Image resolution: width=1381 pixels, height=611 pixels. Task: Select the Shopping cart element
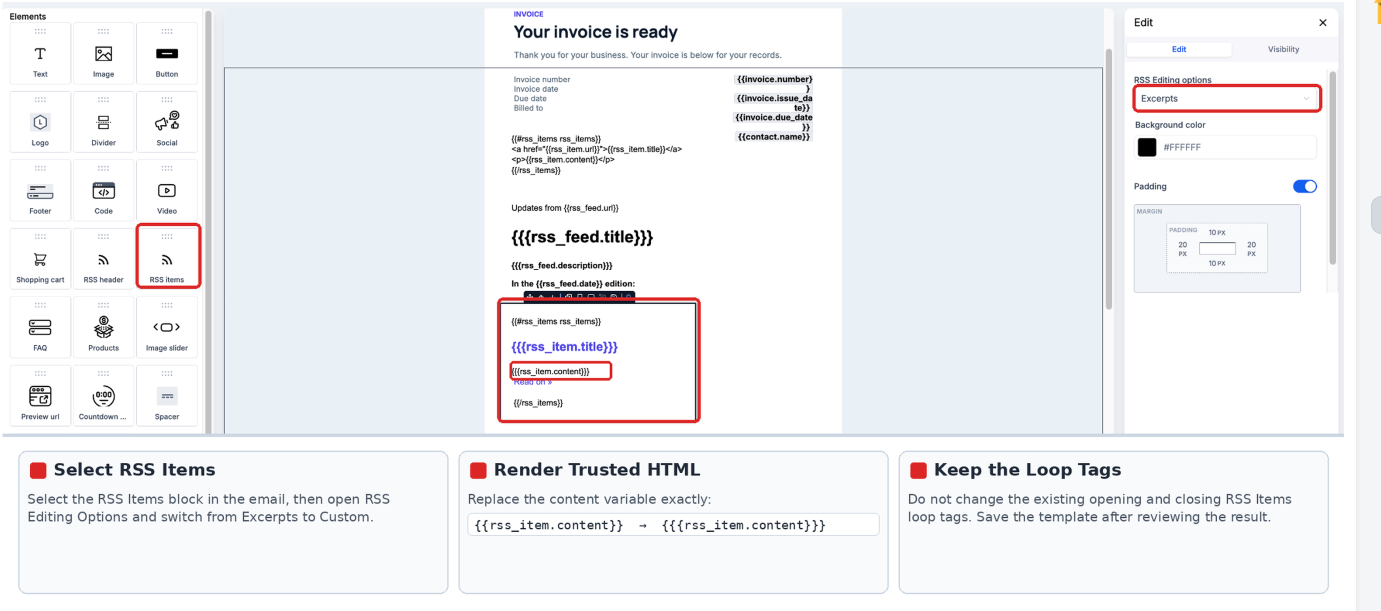click(40, 259)
